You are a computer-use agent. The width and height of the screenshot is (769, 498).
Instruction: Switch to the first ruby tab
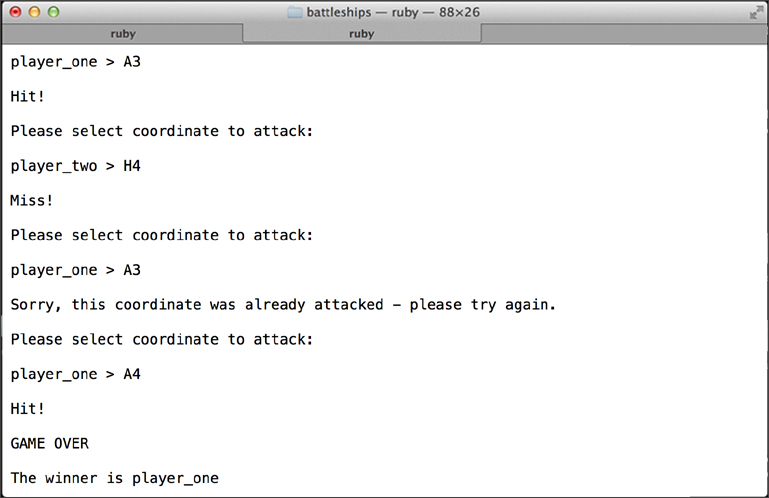(x=123, y=33)
